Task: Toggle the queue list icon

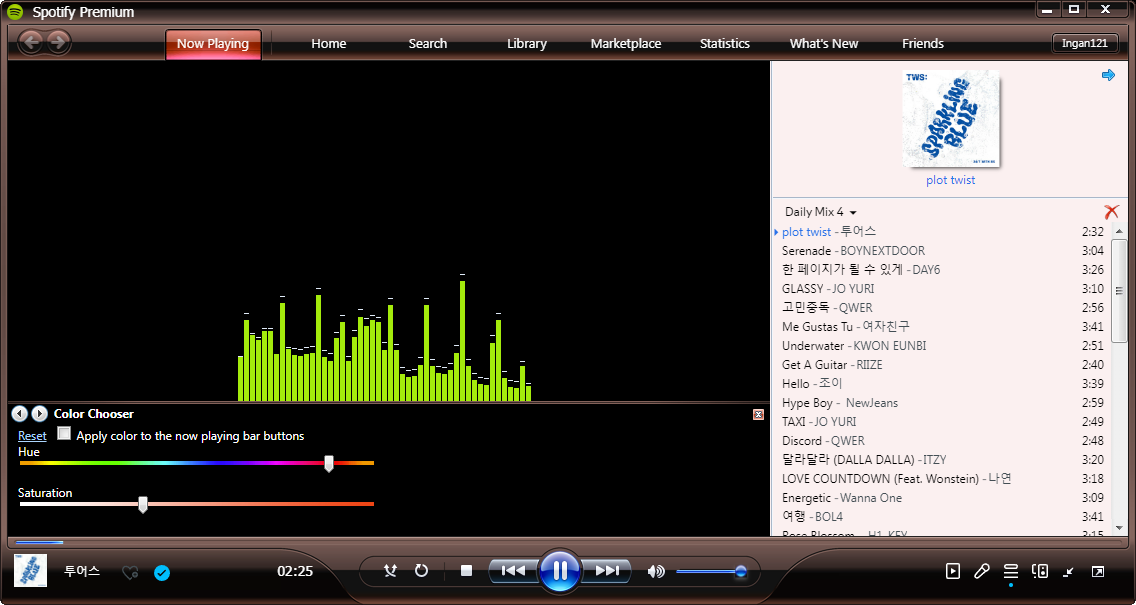Action: pyautogui.click(x=1011, y=572)
